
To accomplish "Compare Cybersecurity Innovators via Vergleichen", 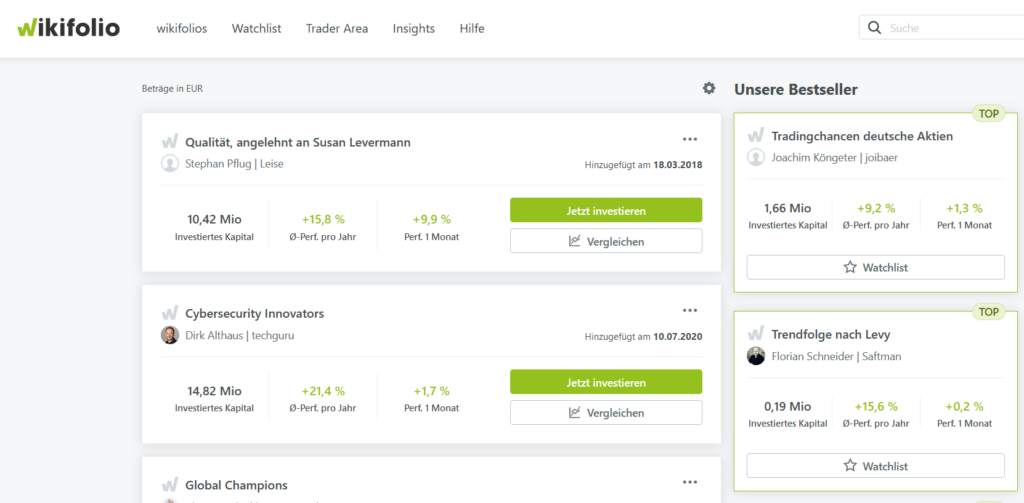I will tap(606, 413).
